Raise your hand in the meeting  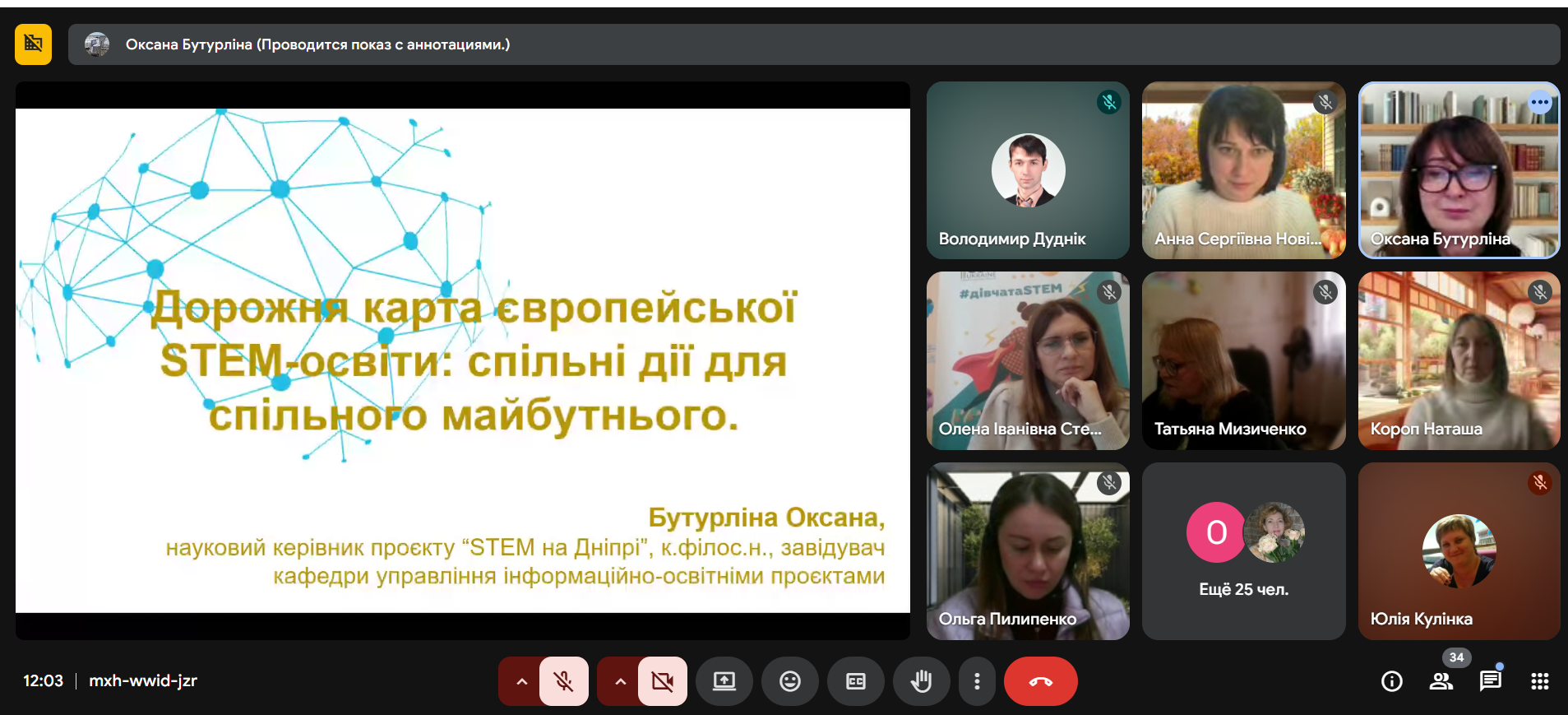click(921, 681)
